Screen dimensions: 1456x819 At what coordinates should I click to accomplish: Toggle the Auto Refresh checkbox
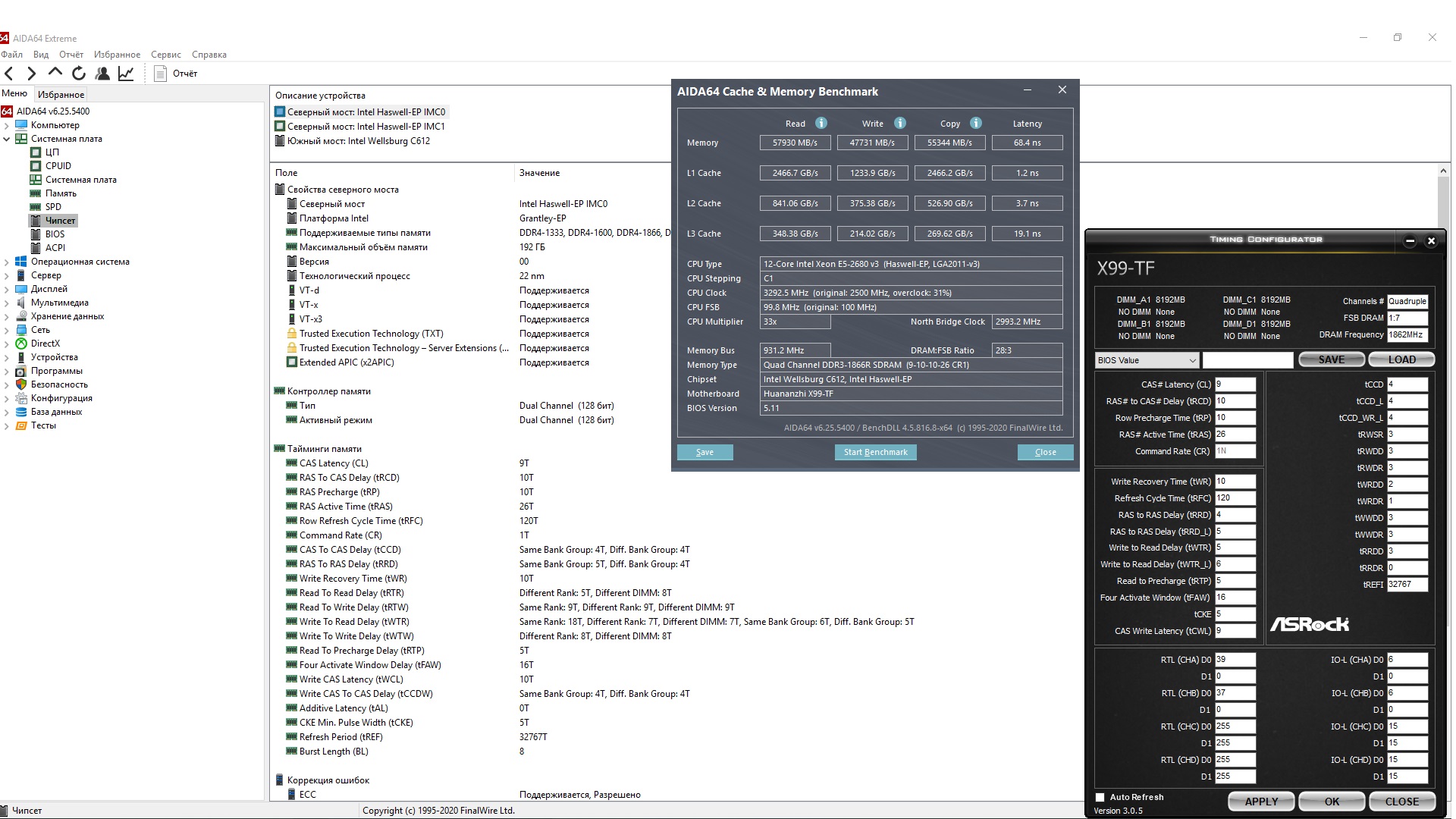1100,797
